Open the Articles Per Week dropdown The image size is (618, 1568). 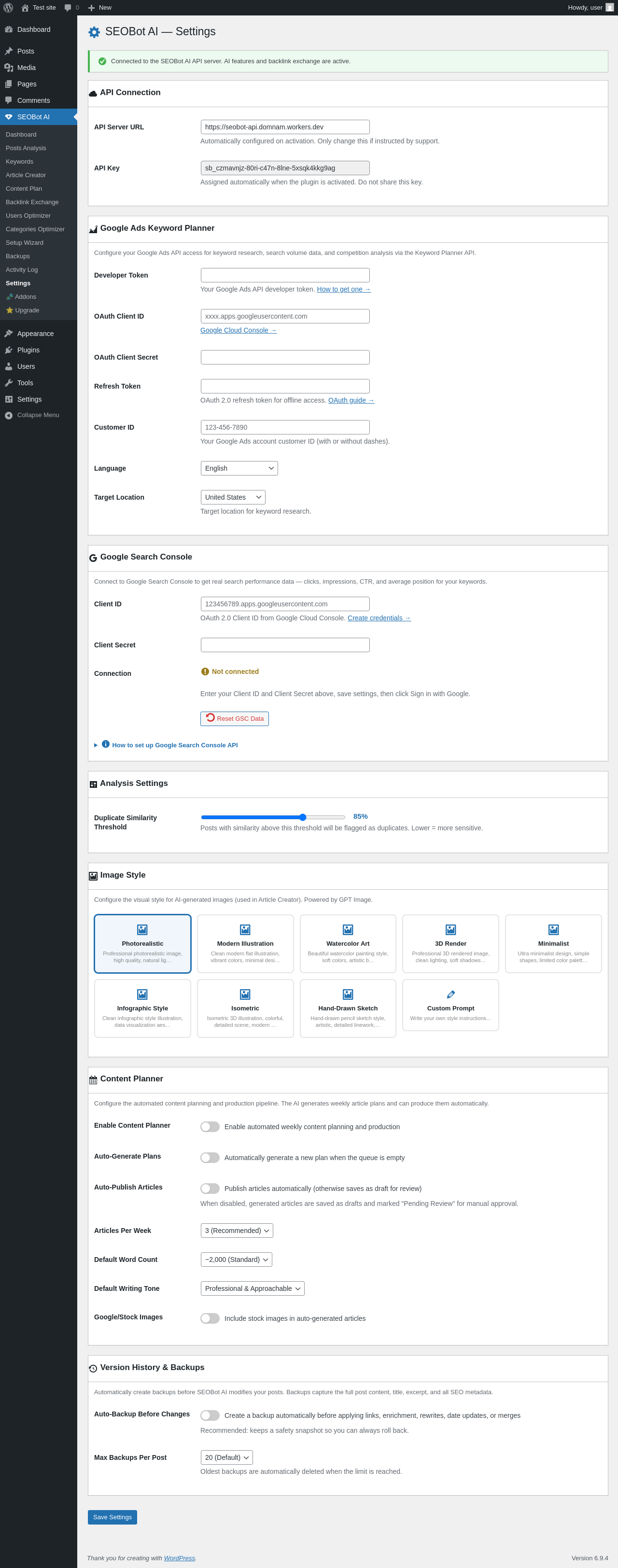click(x=237, y=1230)
